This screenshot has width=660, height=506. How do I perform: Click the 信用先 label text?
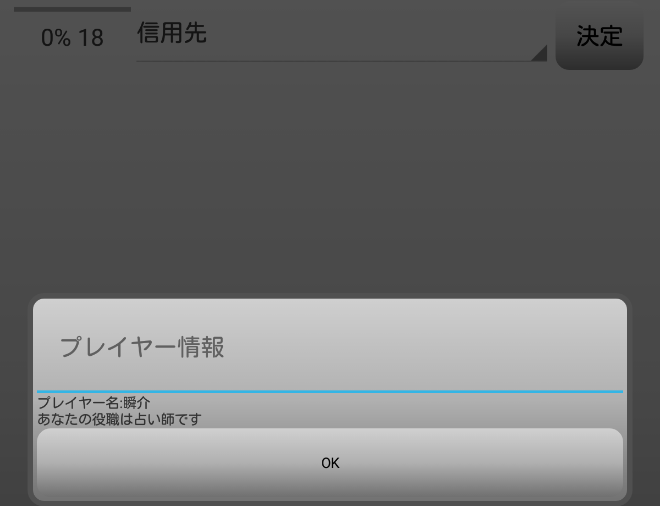pos(172,33)
